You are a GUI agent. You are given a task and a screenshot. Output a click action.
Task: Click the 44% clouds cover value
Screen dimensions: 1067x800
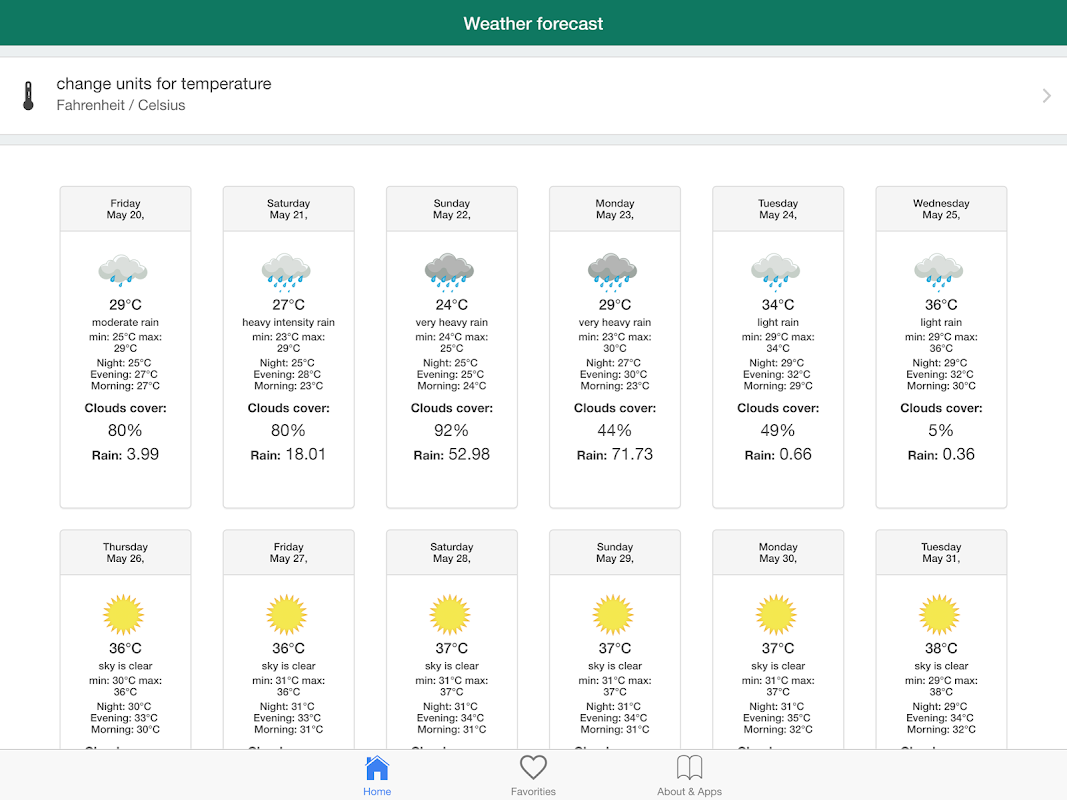614,431
